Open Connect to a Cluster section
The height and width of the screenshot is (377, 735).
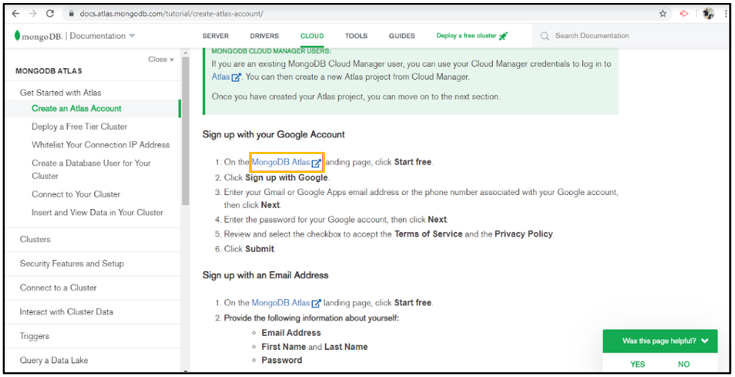tap(58, 287)
